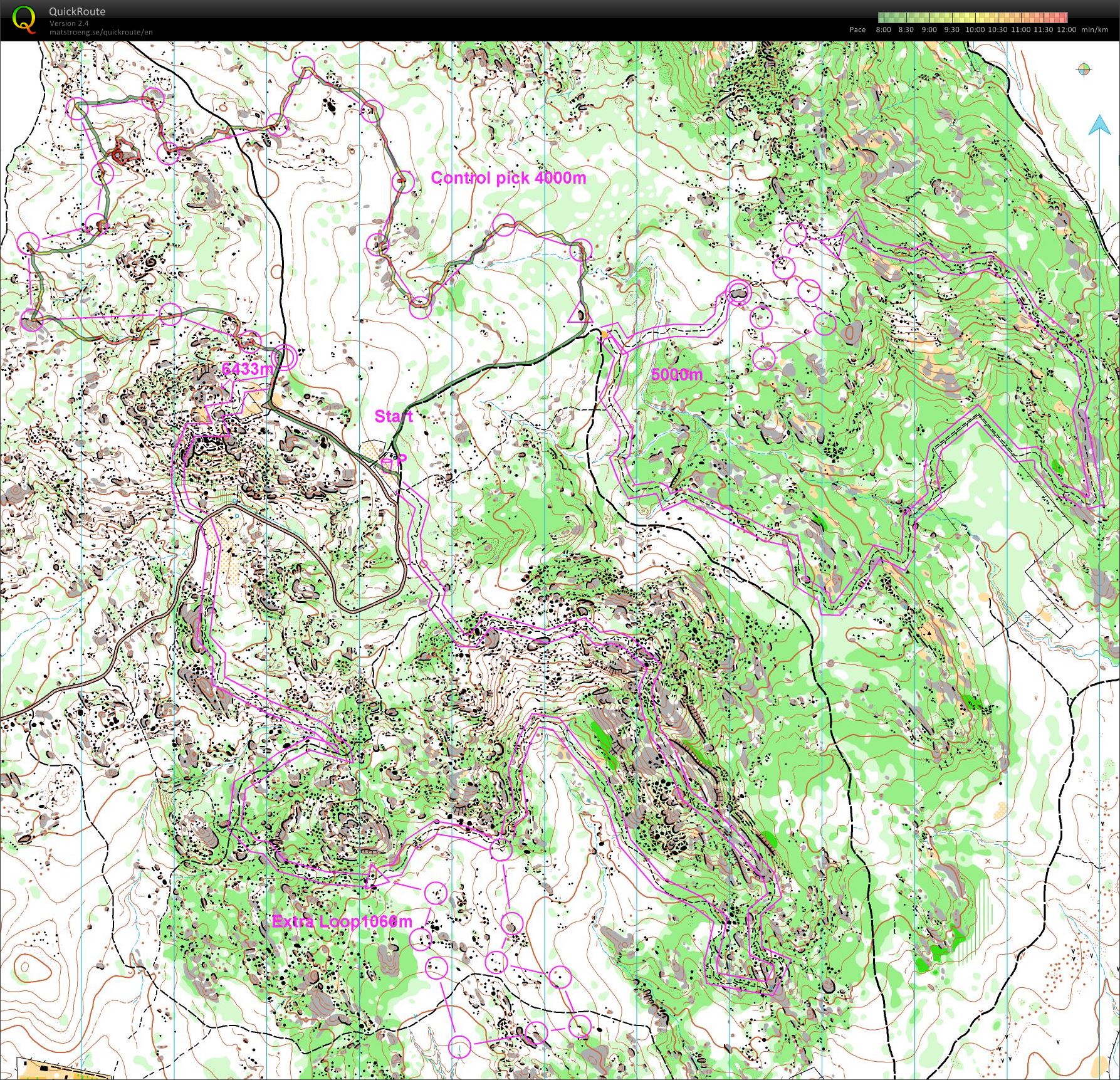The width and height of the screenshot is (1120, 1080).
Task: Click the 'Control pick 4000m' label
Action: click(508, 178)
